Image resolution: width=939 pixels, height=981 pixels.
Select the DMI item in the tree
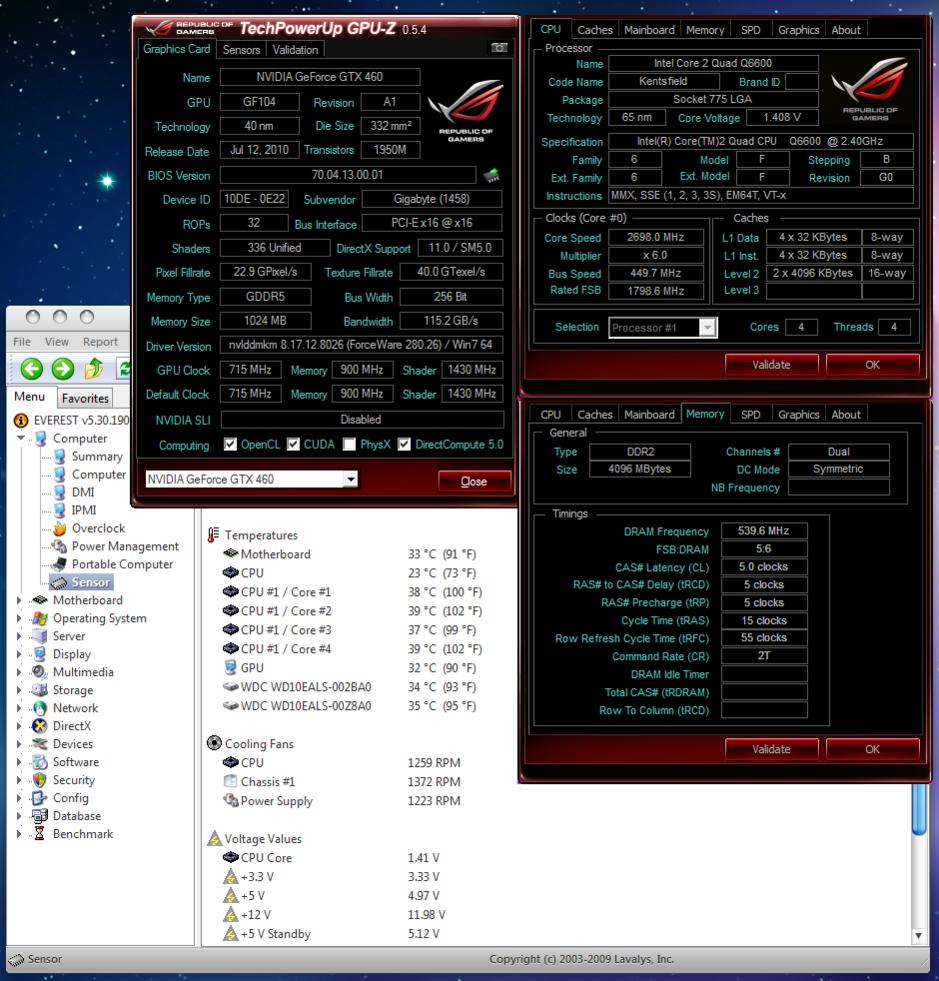click(x=83, y=492)
